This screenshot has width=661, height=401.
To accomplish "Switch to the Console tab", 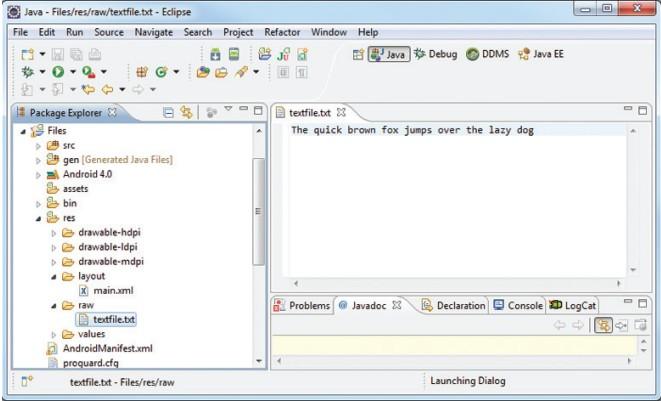I will pyautogui.click(x=518, y=305).
